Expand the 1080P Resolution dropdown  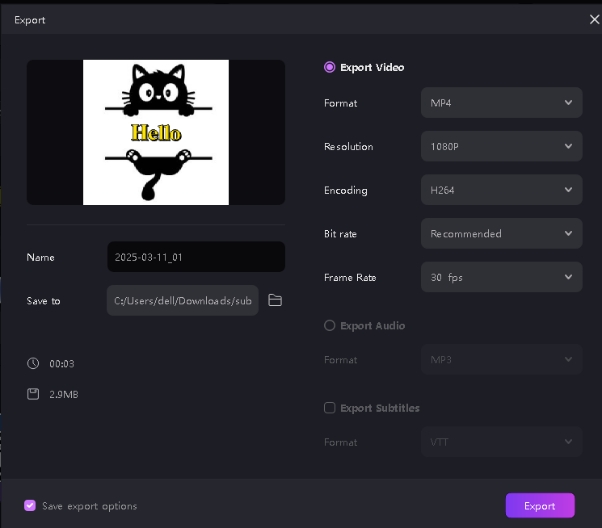[x=501, y=147]
